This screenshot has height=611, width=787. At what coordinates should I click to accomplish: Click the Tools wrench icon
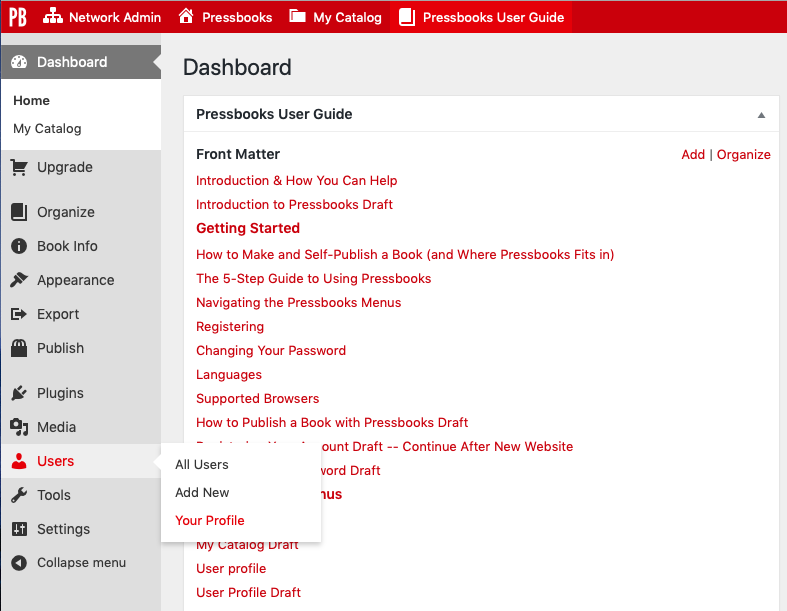(x=19, y=495)
